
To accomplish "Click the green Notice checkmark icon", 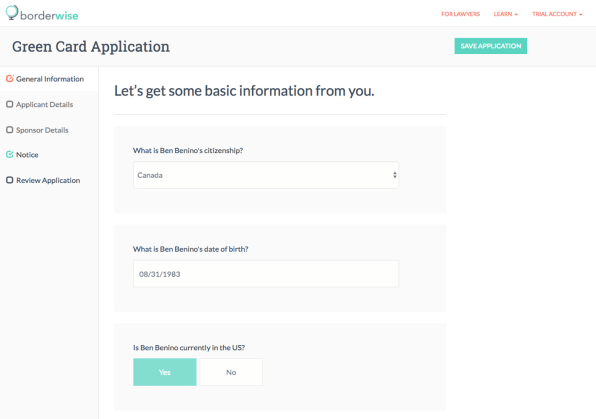I will point(10,154).
